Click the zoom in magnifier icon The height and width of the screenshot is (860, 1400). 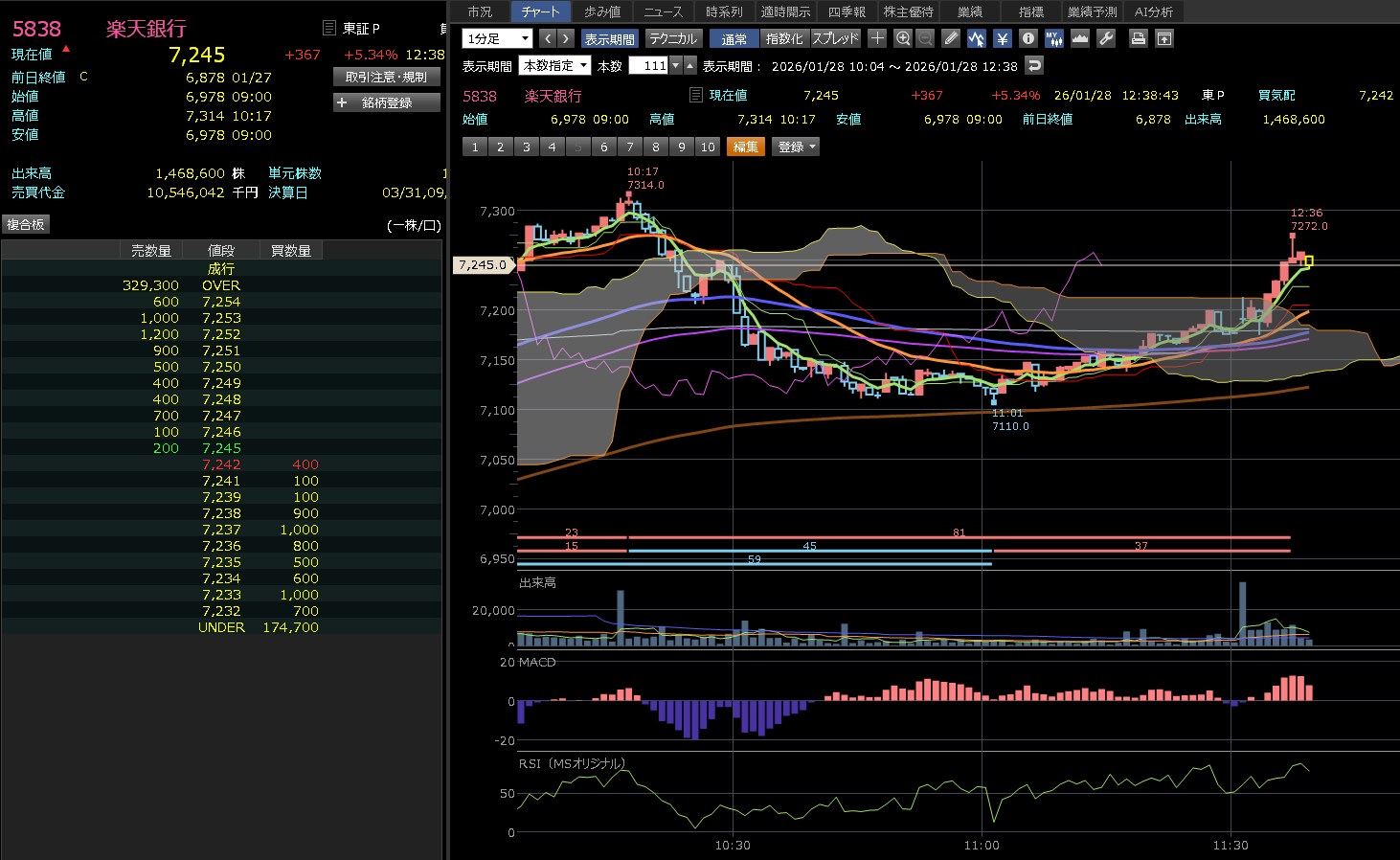(902, 38)
